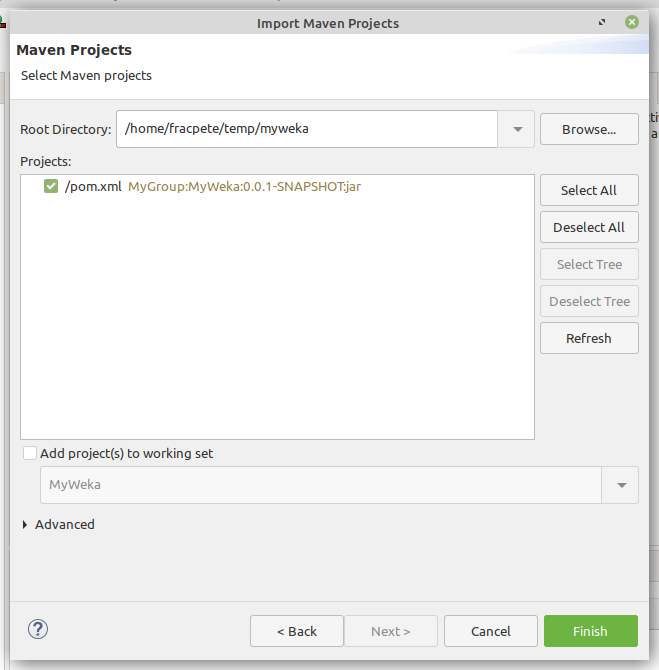Click Select All button
Image resolution: width=659 pixels, height=670 pixels.
[589, 190]
